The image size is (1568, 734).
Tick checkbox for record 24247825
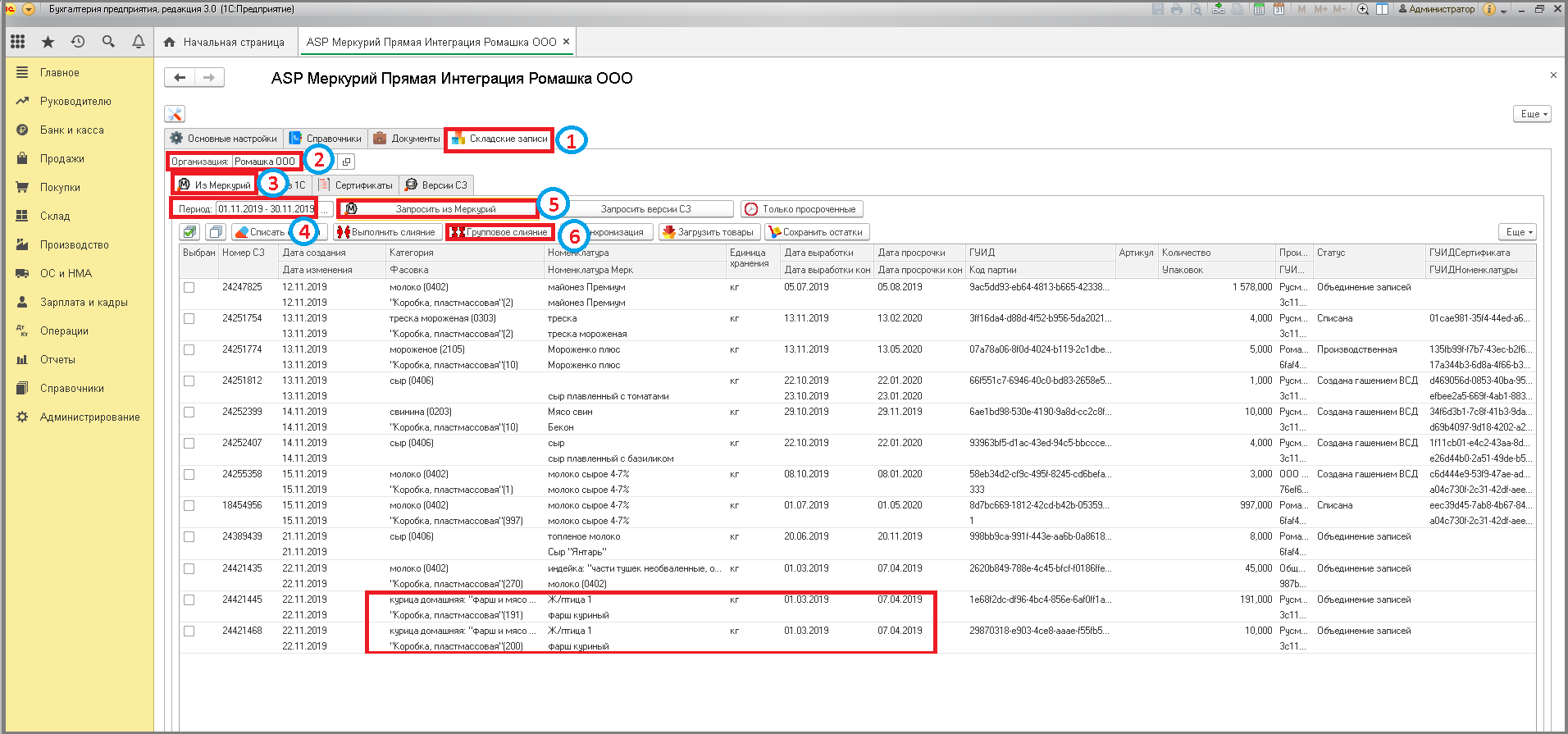click(x=189, y=287)
